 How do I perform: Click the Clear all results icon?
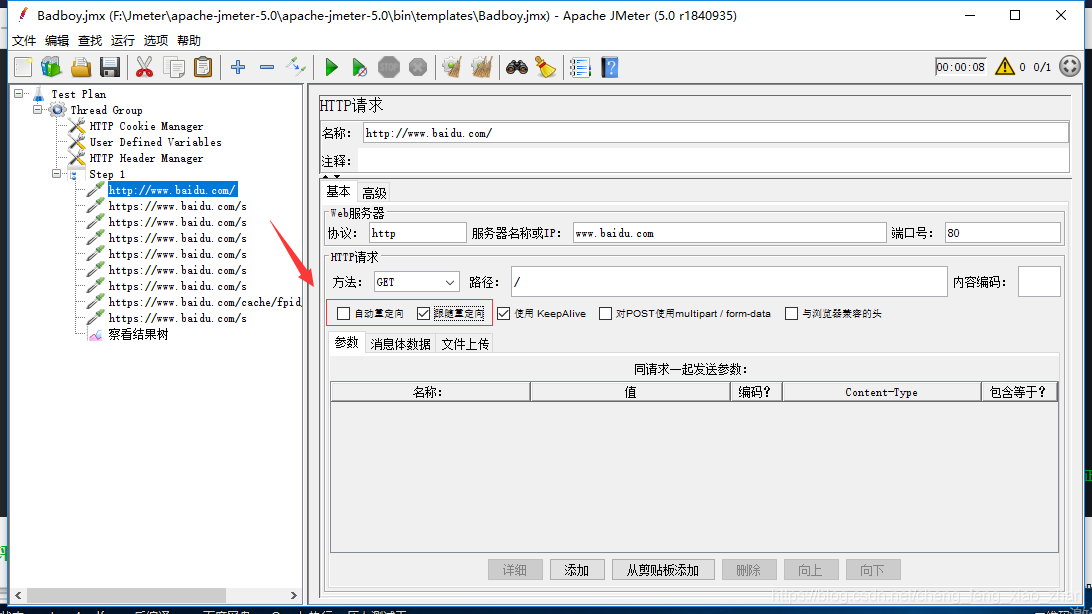481,68
